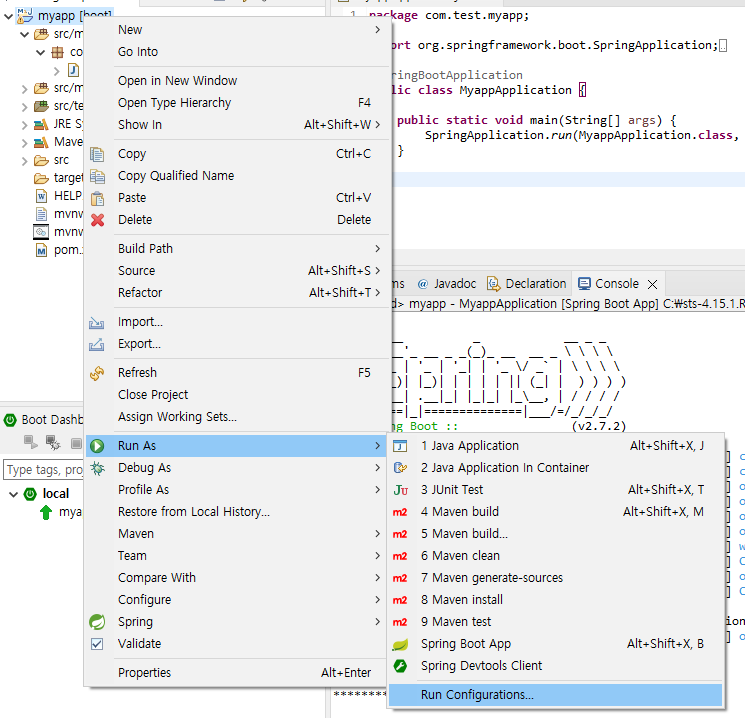Click the Console tab monitor icon
Screen dimensions: 745x718
tap(584, 284)
